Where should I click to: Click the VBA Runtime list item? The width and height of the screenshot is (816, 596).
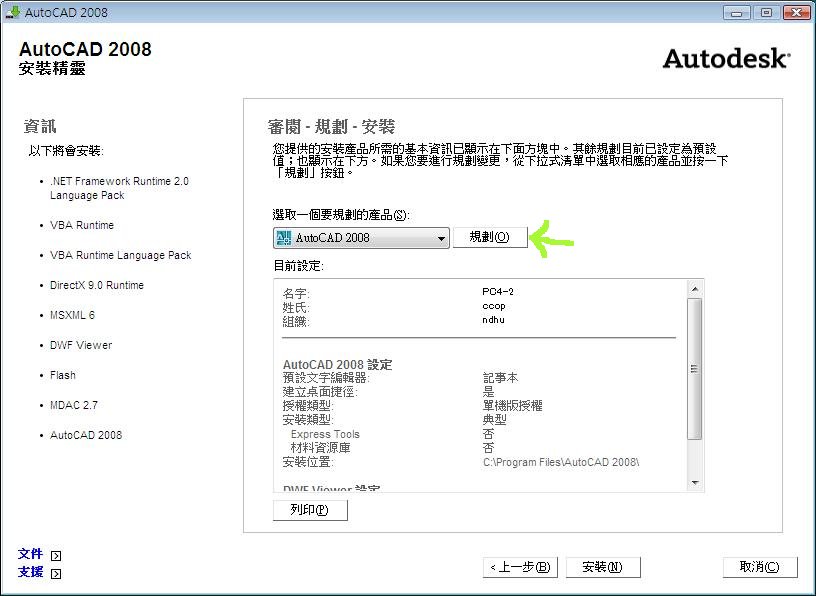pos(82,225)
